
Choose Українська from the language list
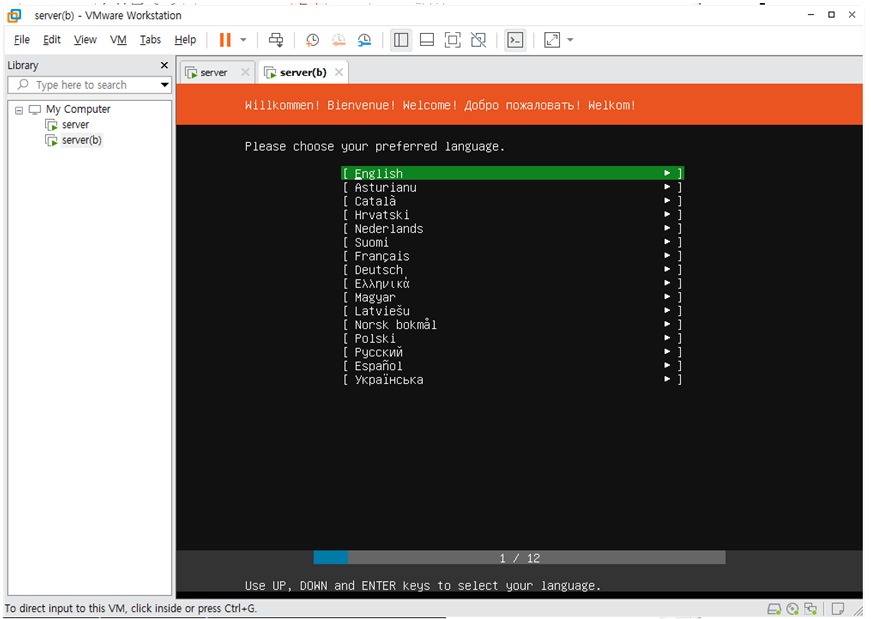point(512,380)
